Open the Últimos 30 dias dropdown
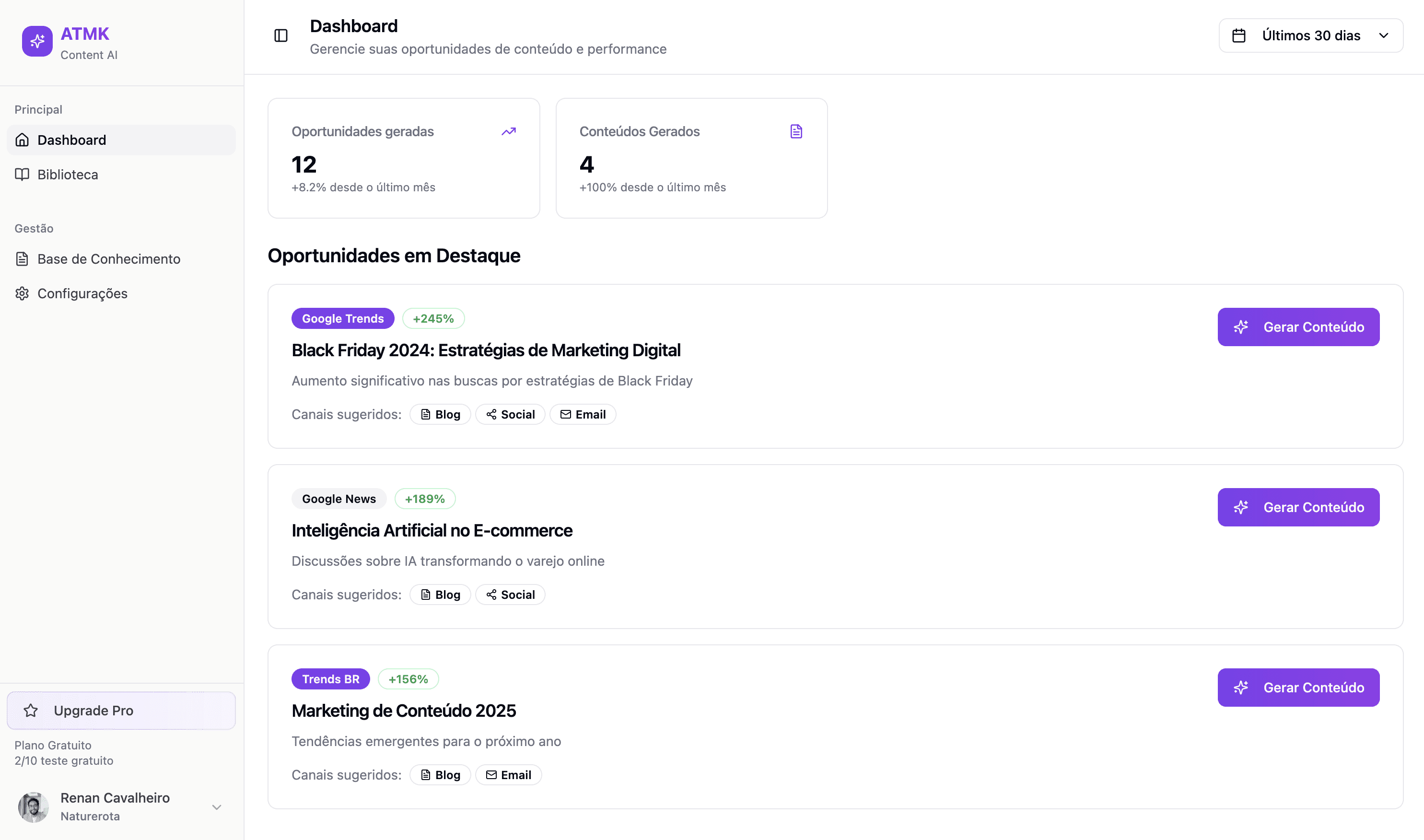This screenshot has width=1424, height=840. pos(1310,35)
